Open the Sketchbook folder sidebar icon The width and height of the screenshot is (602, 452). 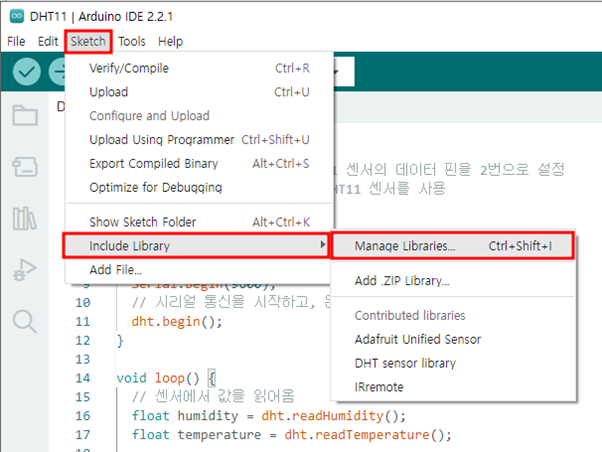click(x=25, y=115)
